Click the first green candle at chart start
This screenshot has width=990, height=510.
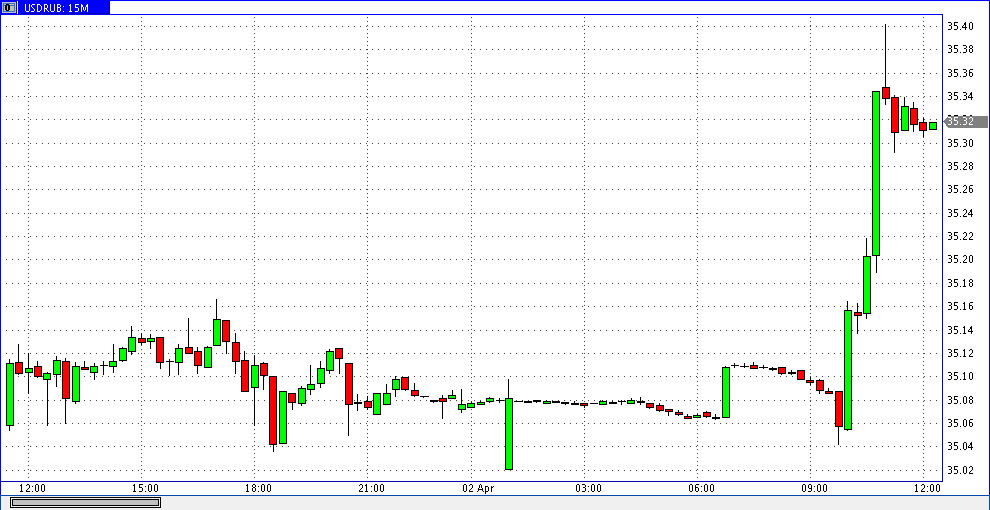(10, 394)
